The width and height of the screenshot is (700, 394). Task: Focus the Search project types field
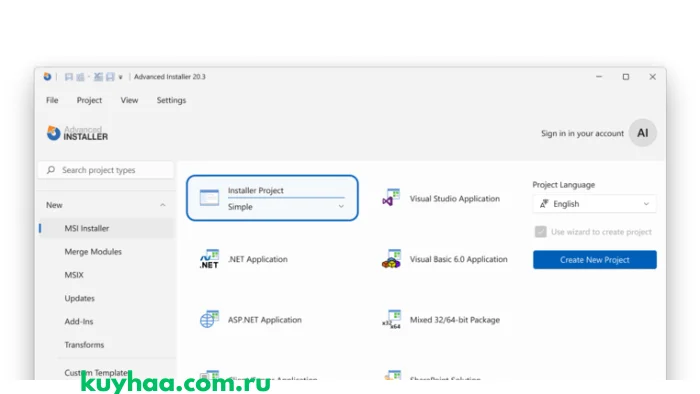[x=106, y=170]
